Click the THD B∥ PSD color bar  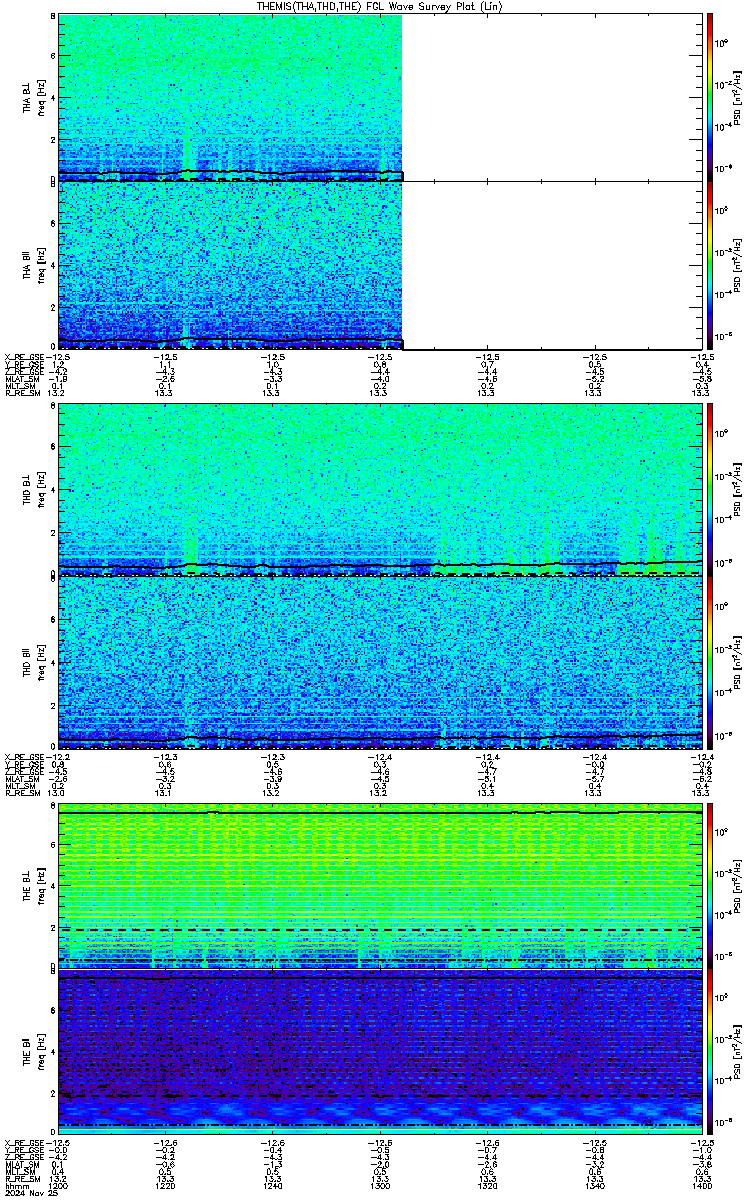click(x=710, y=662)
